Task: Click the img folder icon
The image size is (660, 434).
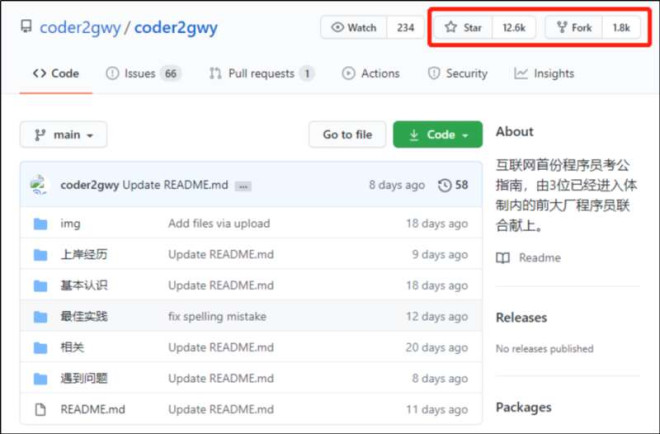Action: 40,224
